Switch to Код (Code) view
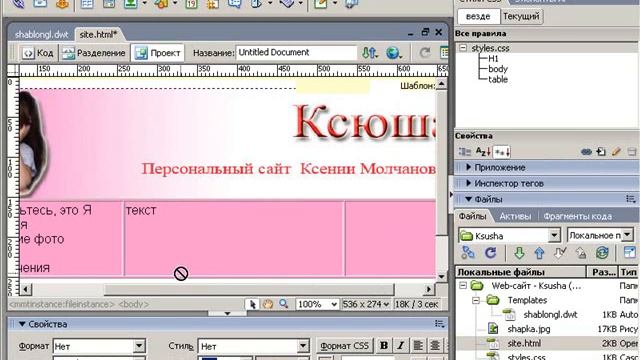 click(39, 53)
